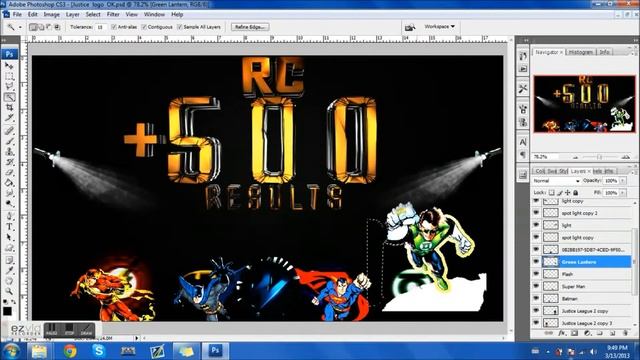Hide the Batman layer
This screenshot has height=360, width=640.
[536, 298]
